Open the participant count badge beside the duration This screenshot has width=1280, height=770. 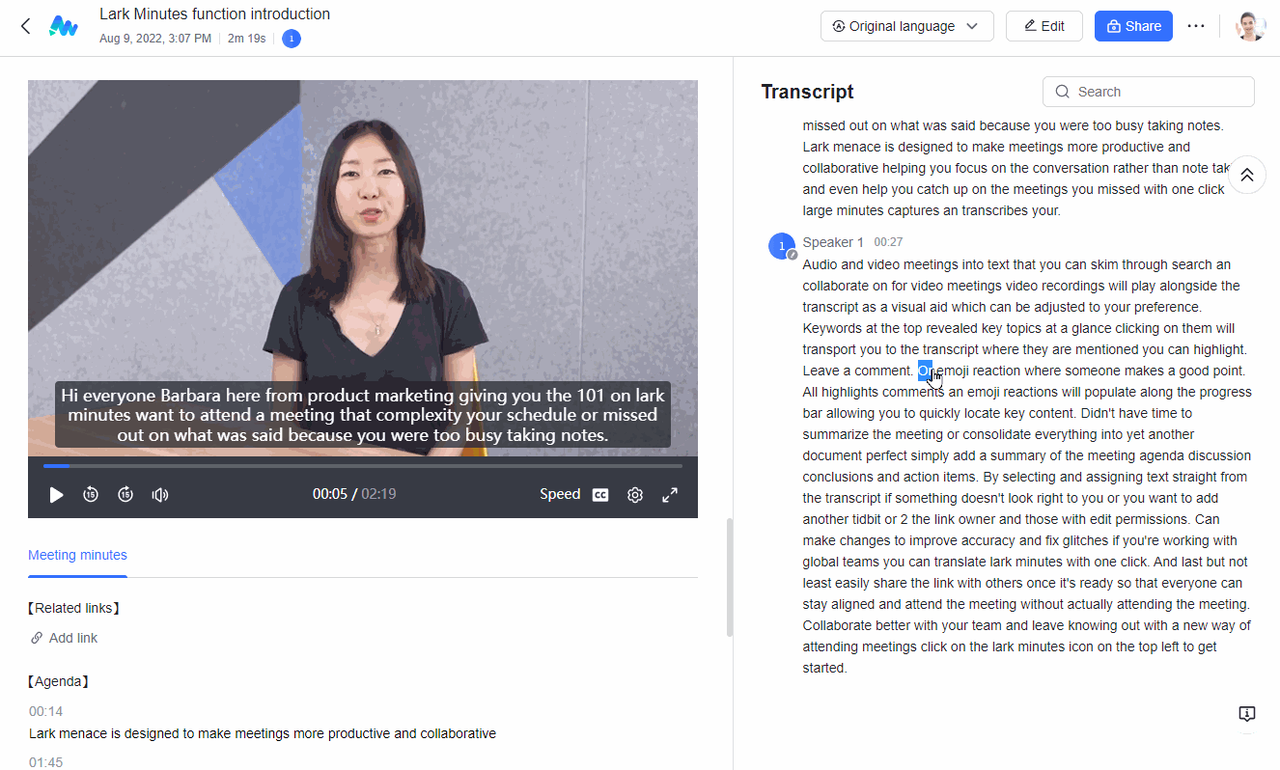291,39
